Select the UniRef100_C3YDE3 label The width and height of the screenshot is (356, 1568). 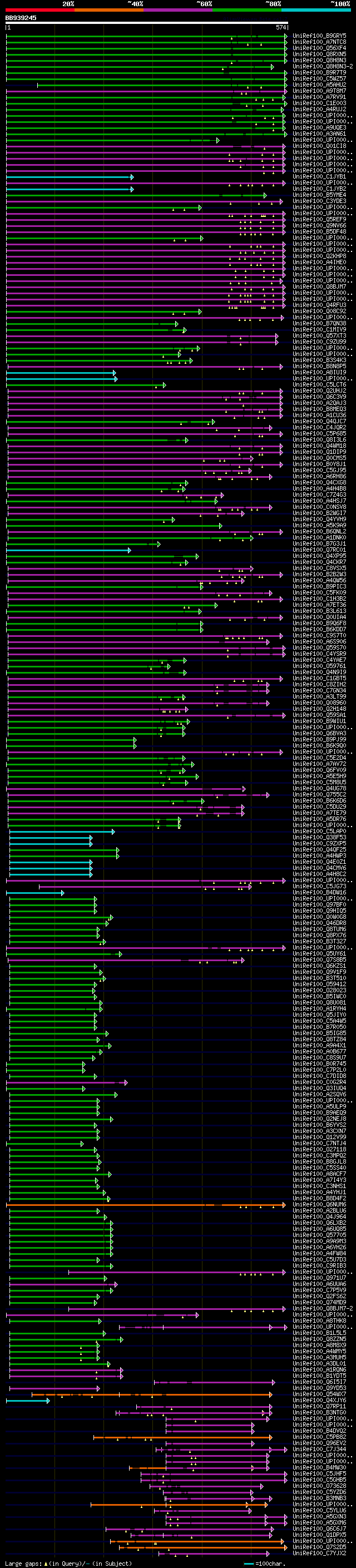pyautogui.click(x=319, y=201)
